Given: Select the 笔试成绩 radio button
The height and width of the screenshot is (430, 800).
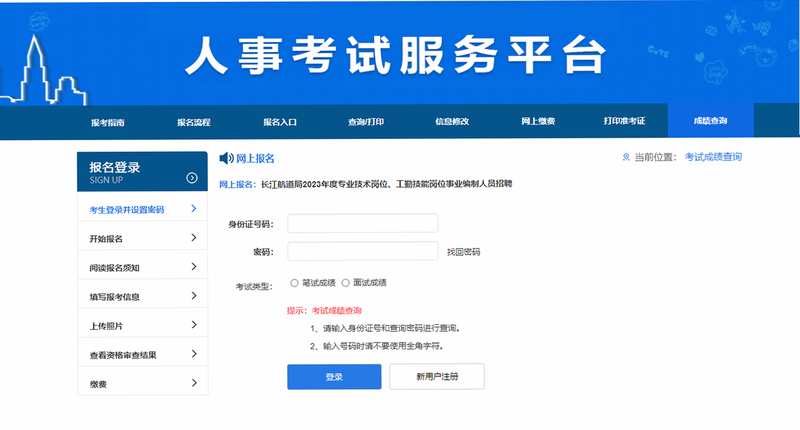Looking at the screenshot, I should coord(294,283).
